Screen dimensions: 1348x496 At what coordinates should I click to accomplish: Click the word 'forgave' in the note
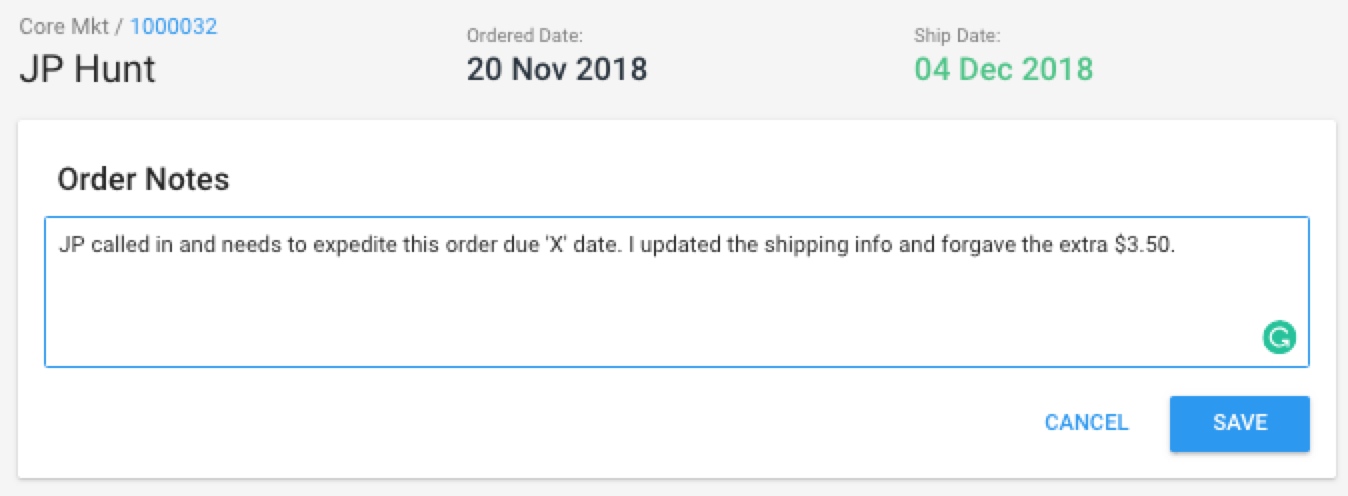click(x=976, y=246)
